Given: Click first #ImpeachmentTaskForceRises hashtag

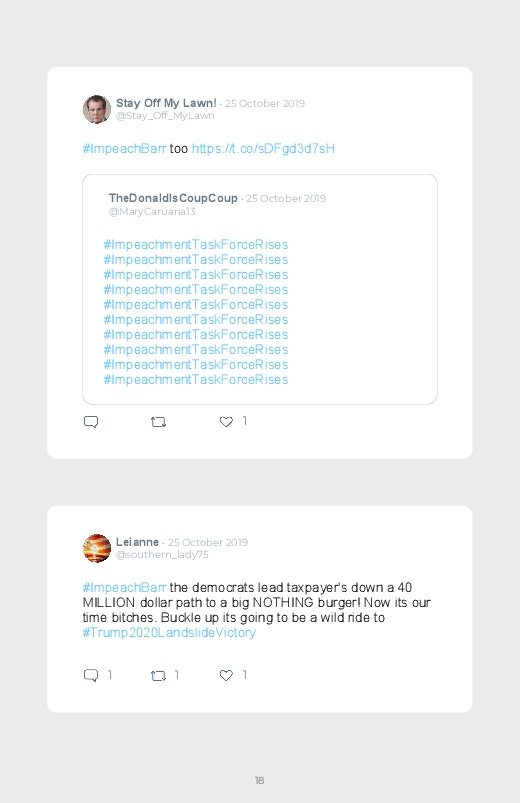Looking at the screenshot, I should pos(196,244).
